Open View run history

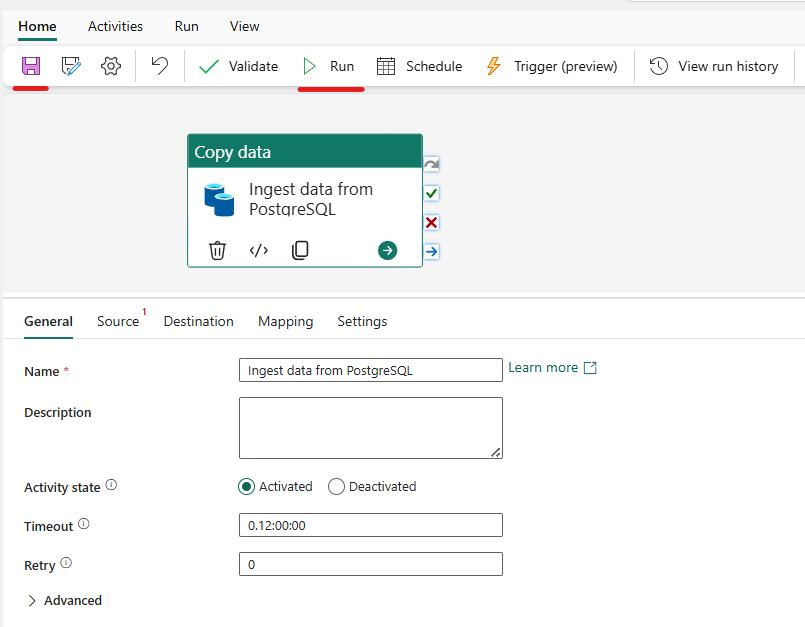pyautogui.click(x=714, y=66)
